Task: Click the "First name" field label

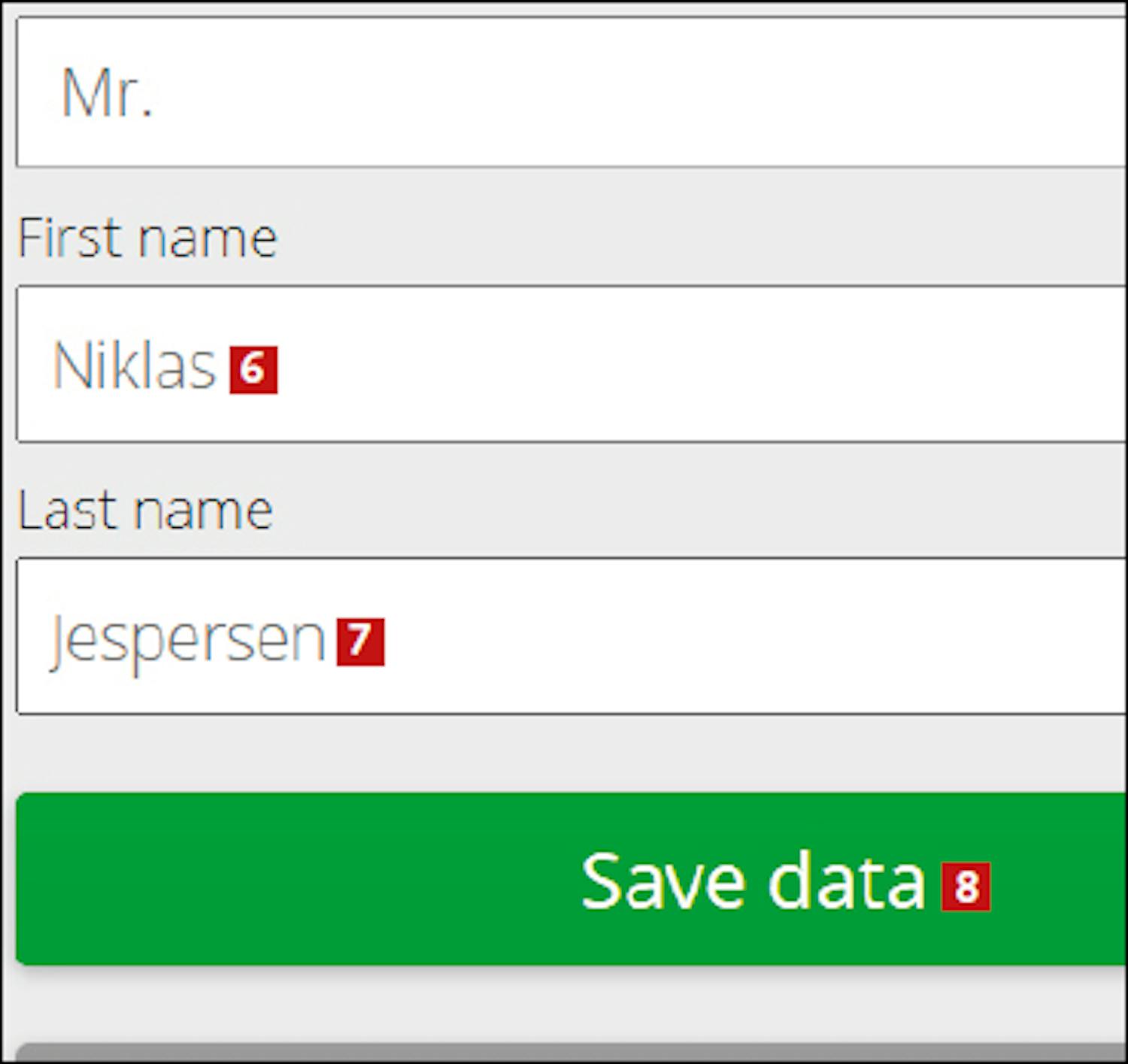Action: coord(147,238)
